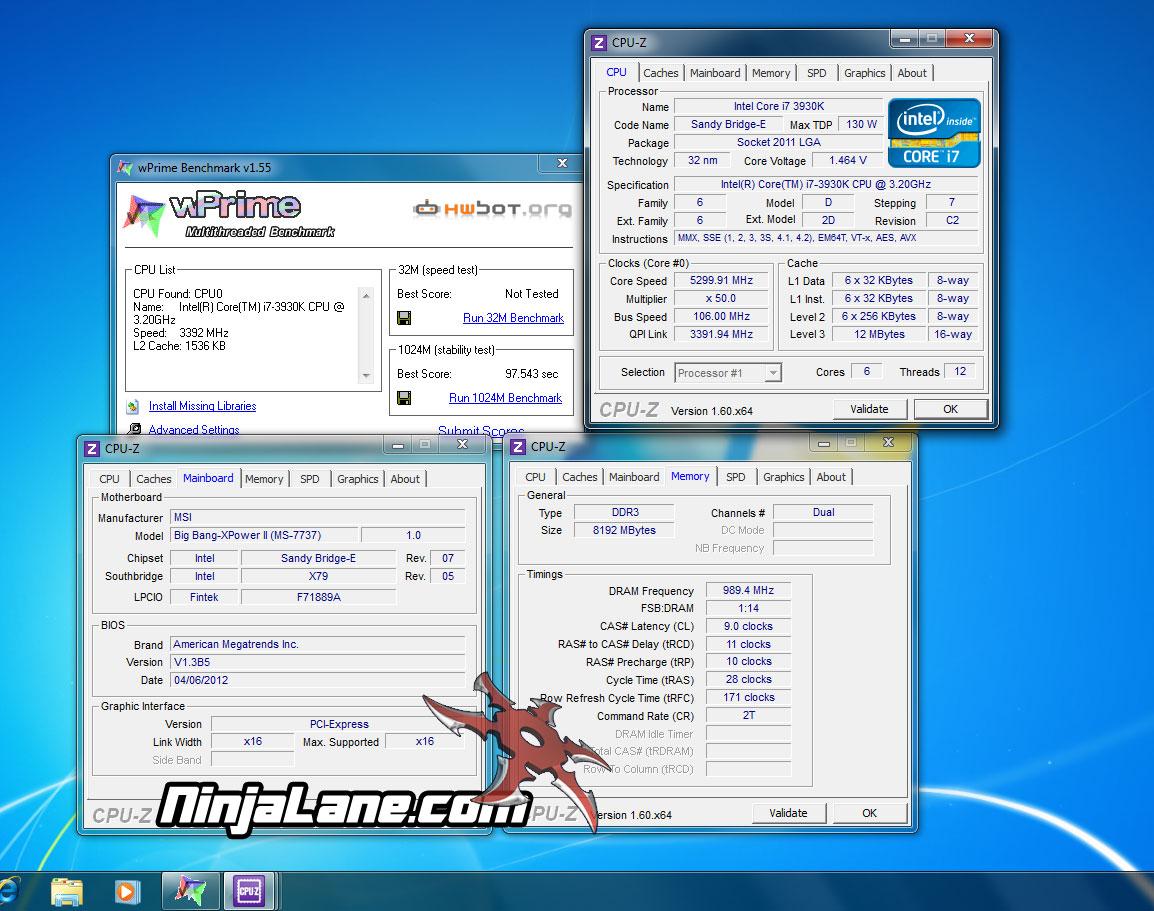Open Mainboard tab in top-right CPU-Z
Viewport: 1154px width, 911px height.
click(x=715, y=73)
